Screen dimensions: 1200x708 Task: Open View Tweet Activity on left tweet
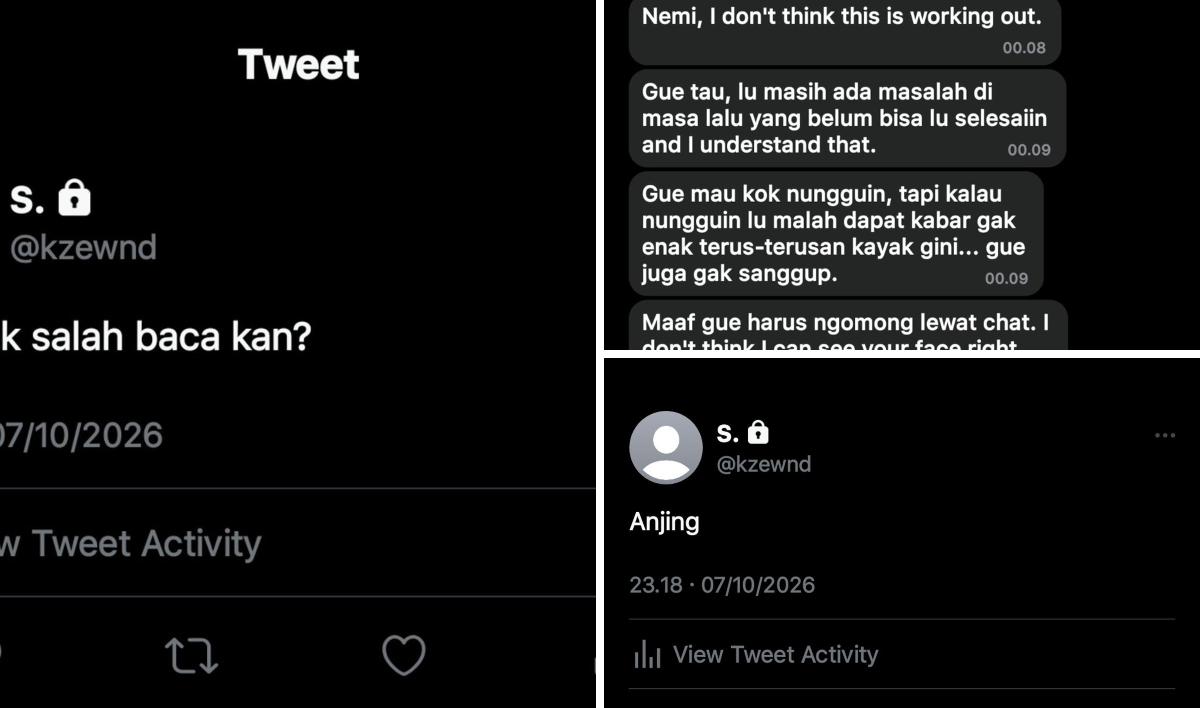pos(130,544)
